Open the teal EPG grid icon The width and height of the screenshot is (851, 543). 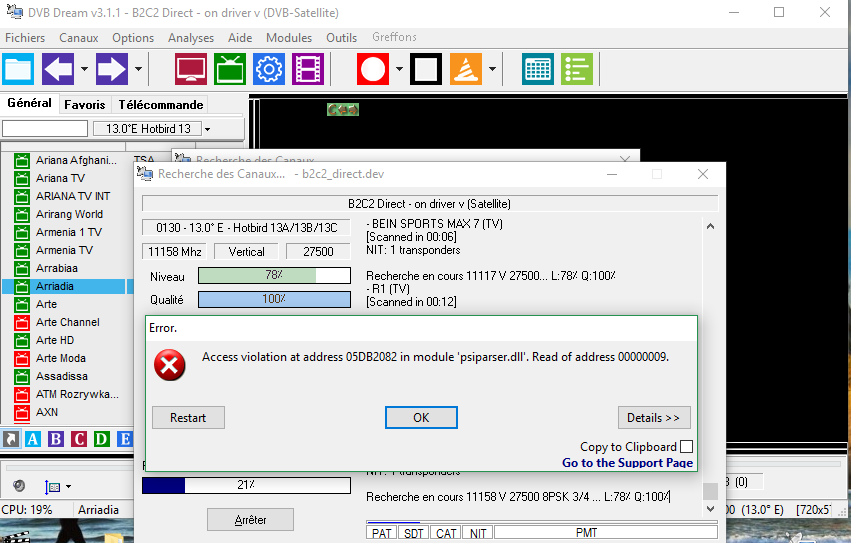[538, 69]
